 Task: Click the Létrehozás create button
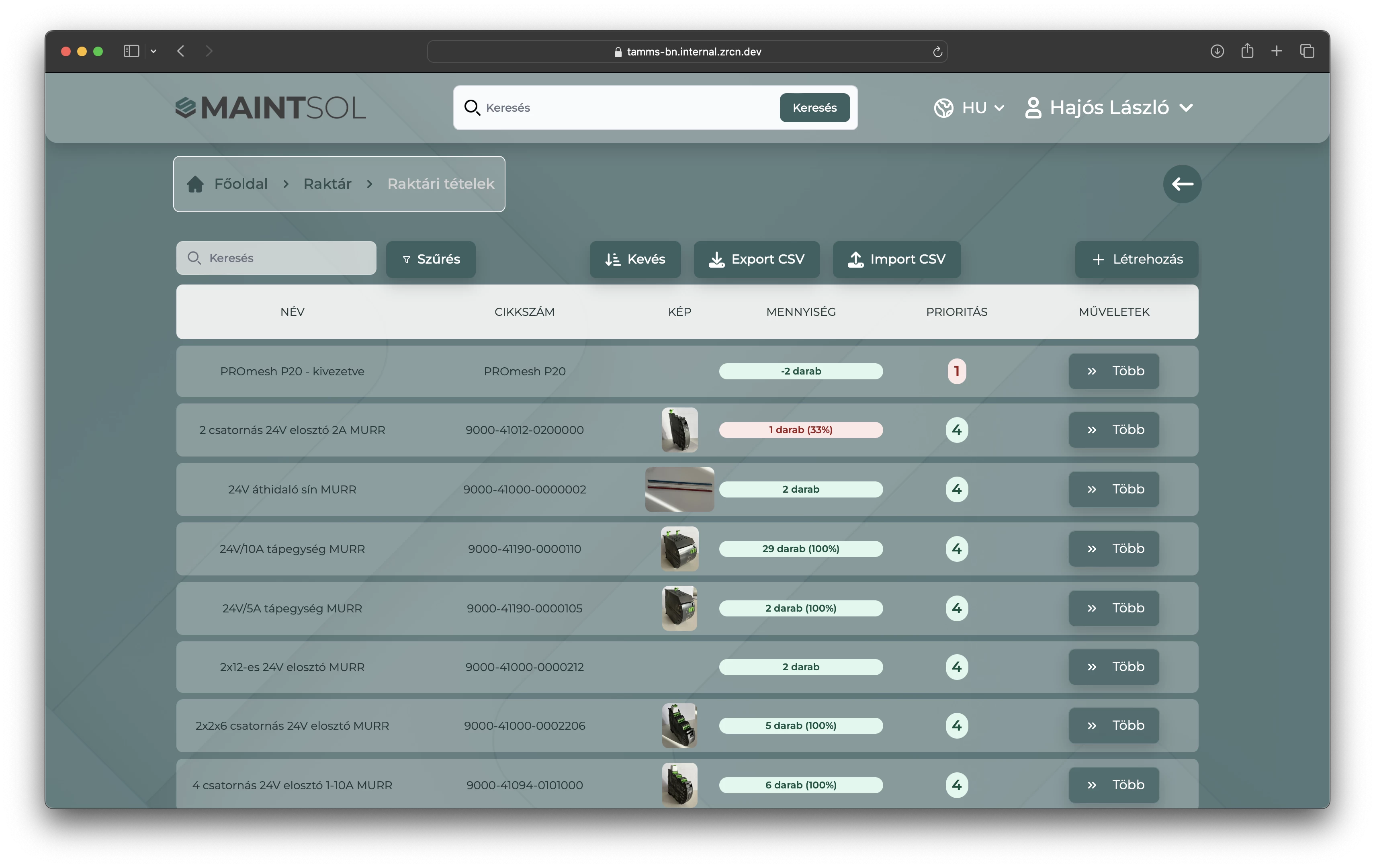1136,259
